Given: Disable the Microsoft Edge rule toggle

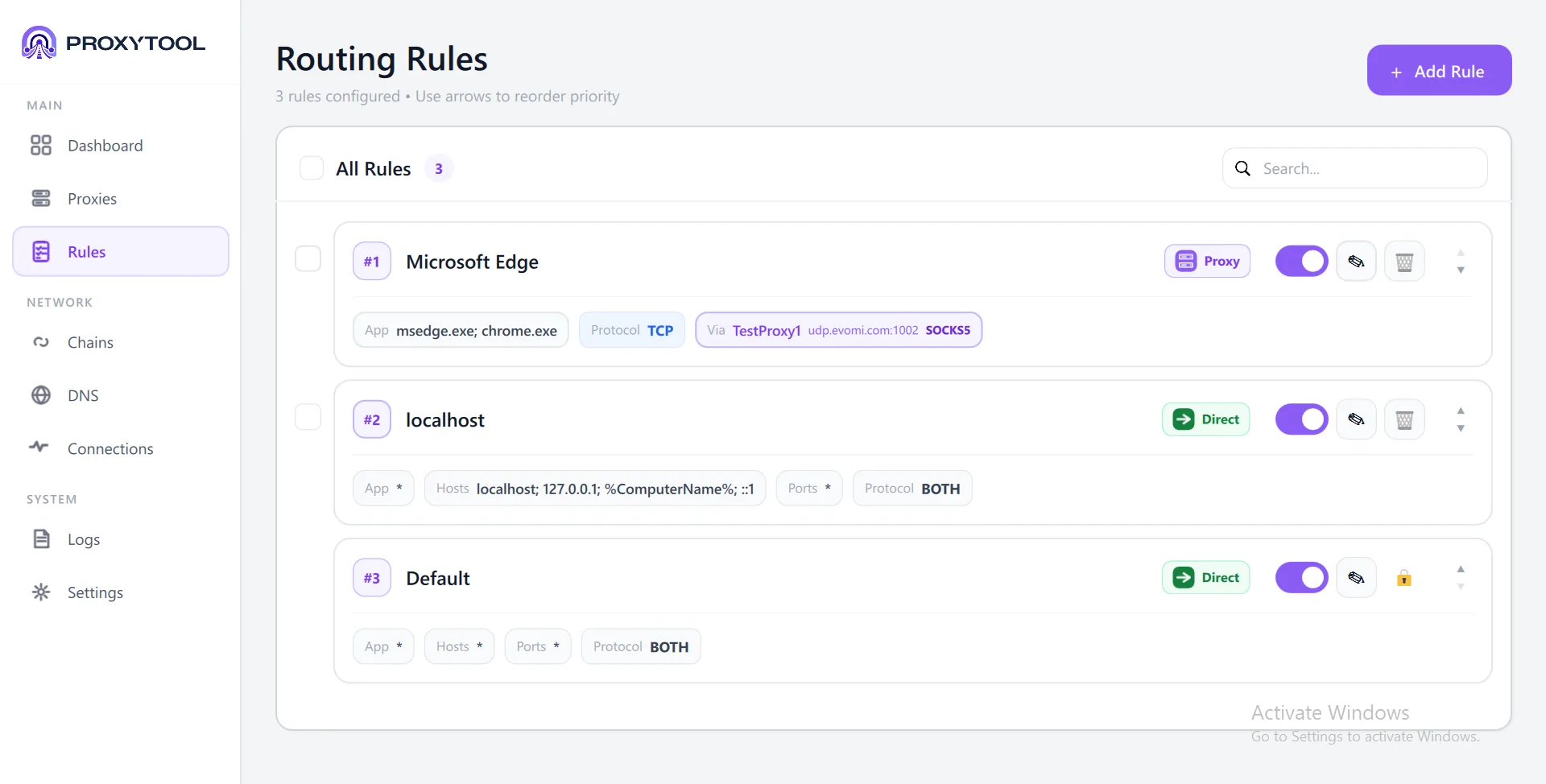Looking at the screenshot, I should pyautogui.click(x=1301, y=261).
